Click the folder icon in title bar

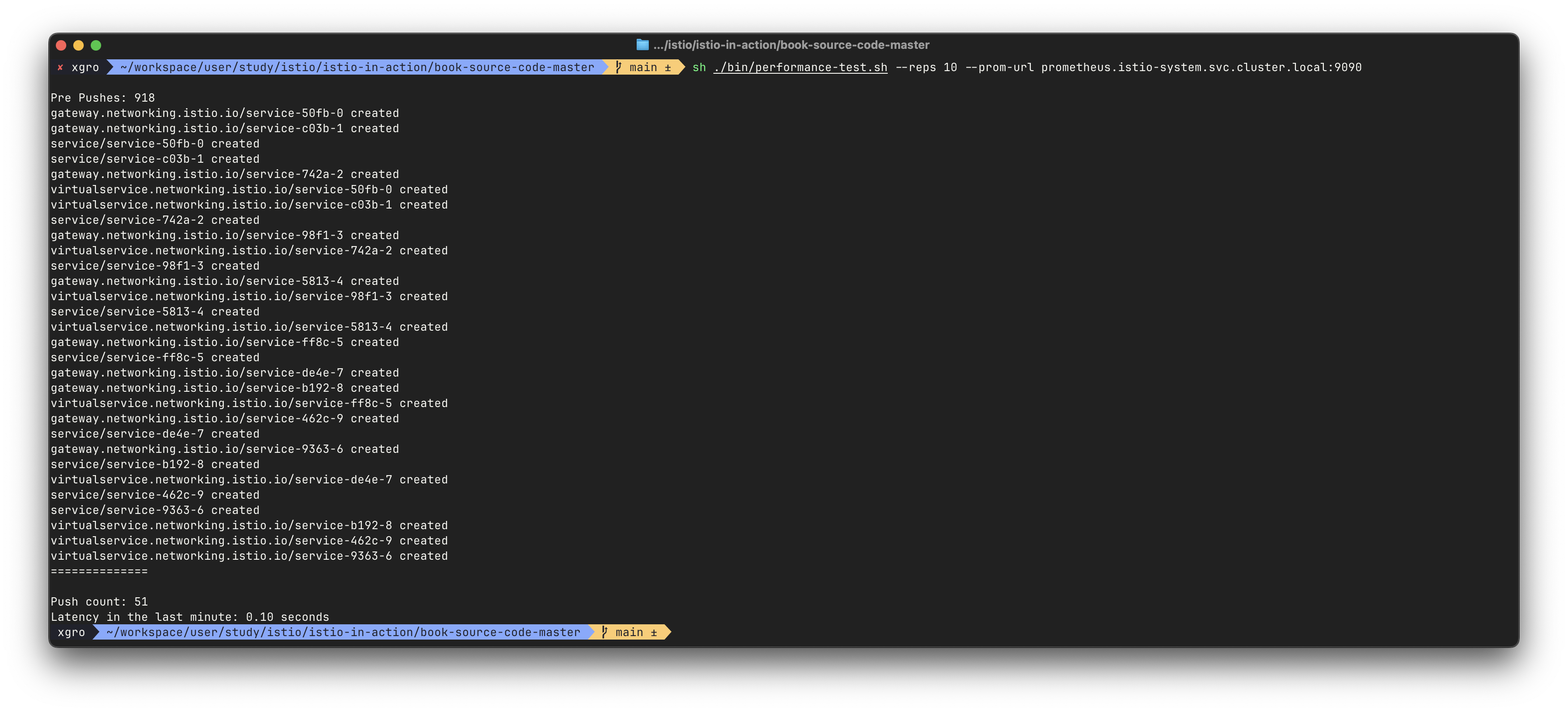(642, 44)
